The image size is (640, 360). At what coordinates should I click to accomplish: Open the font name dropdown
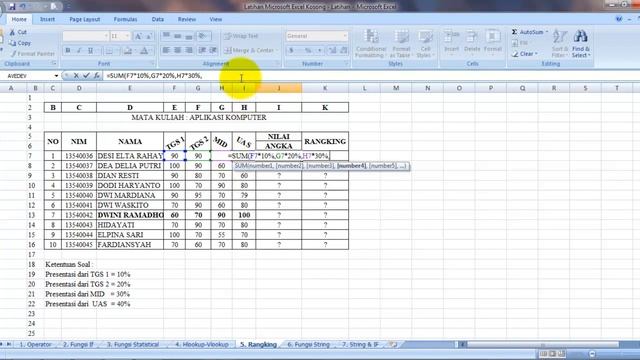[x=107, y=36]
